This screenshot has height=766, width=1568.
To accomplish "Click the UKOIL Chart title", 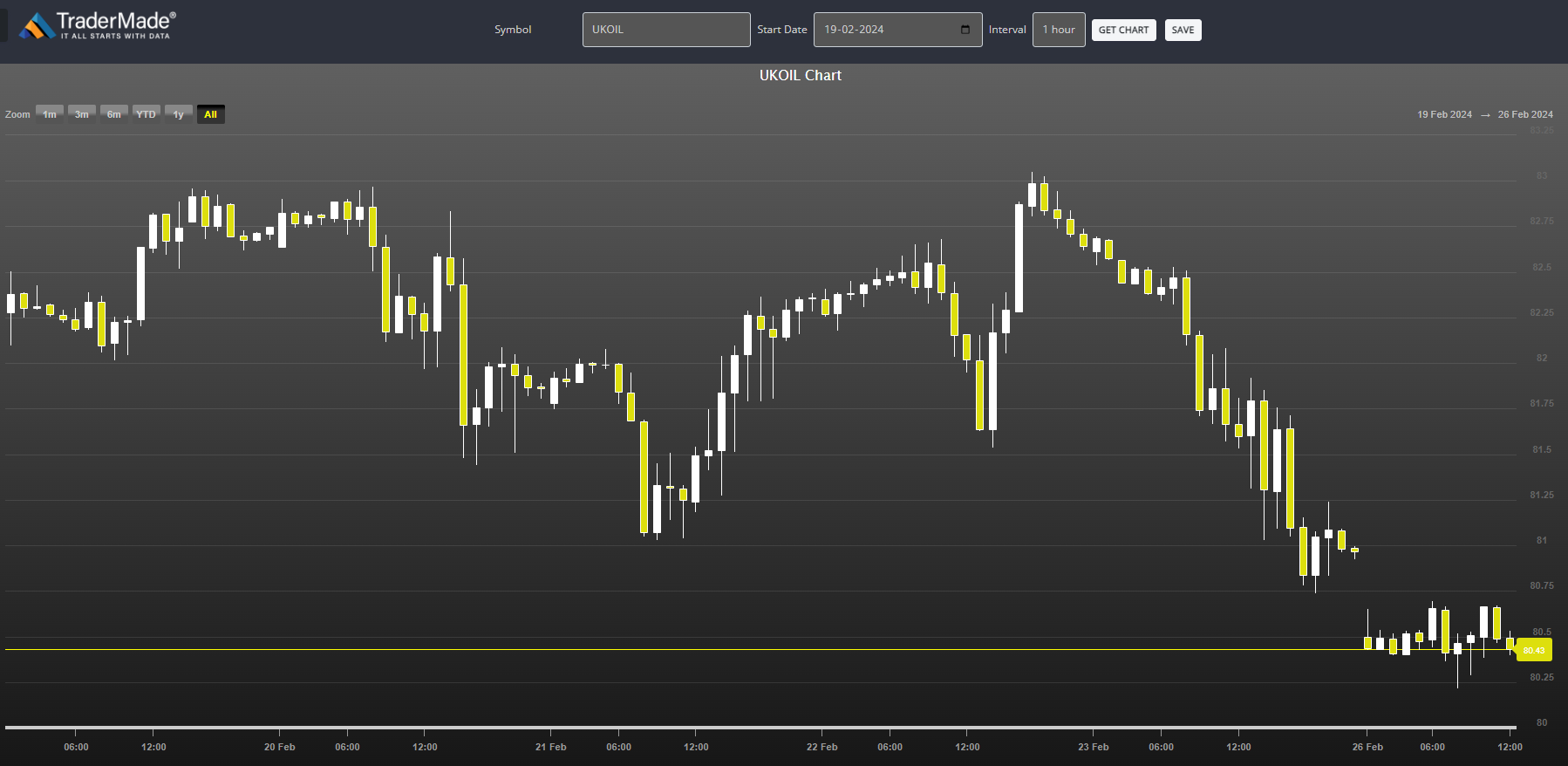I will coord(801,76).
